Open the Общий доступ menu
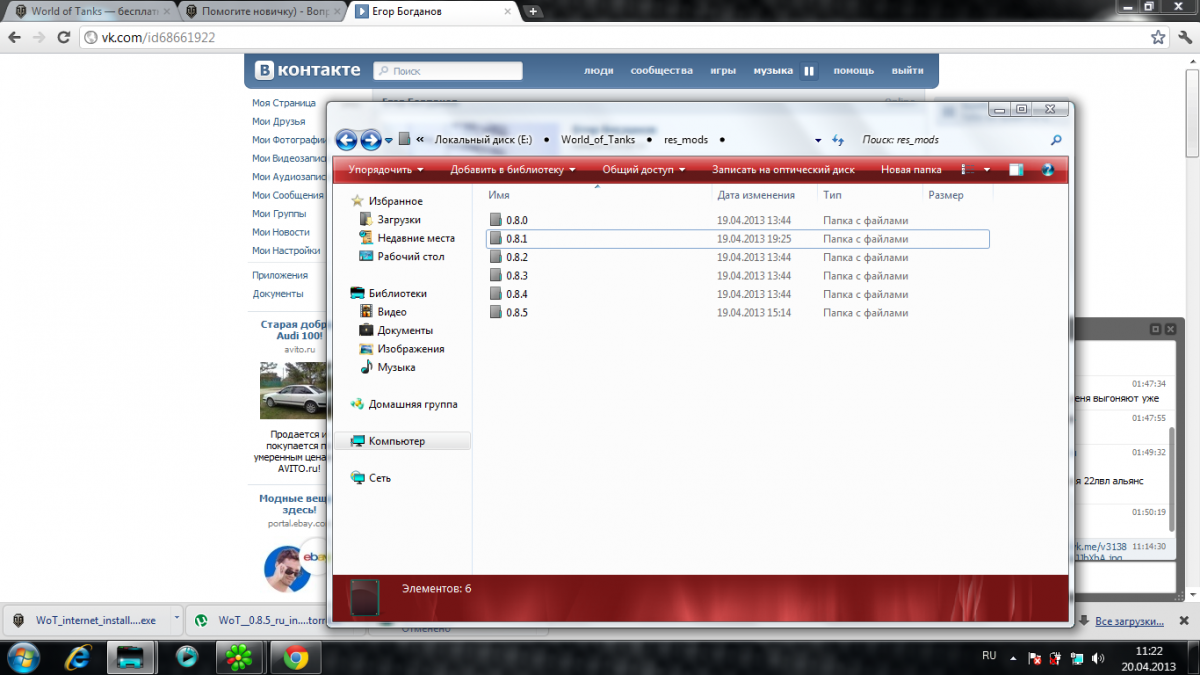This screenshot has height=675, width=1200. pyautogui.click(x=644, y=170)
